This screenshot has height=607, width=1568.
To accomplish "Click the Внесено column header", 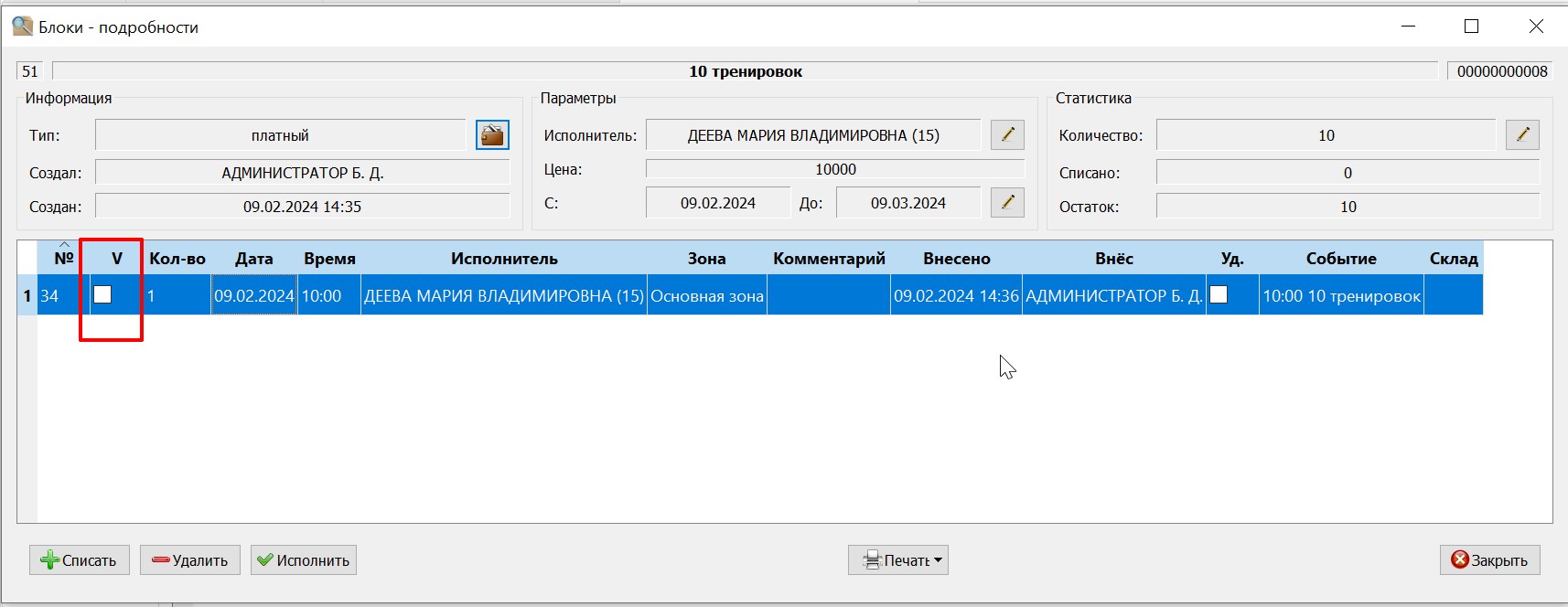I will (x=957, y=258).
